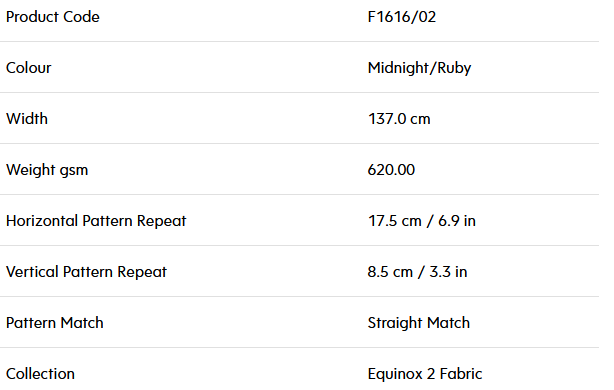Click the Pattern Match label

point(54,323)
